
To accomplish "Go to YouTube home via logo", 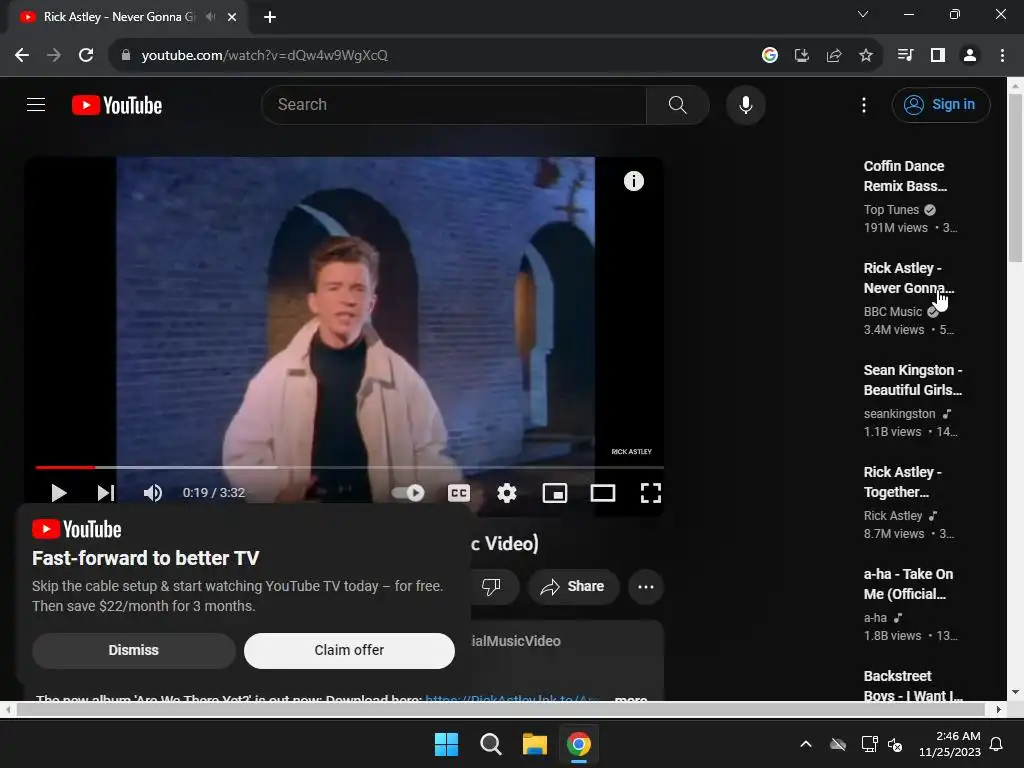I will 117,105.
